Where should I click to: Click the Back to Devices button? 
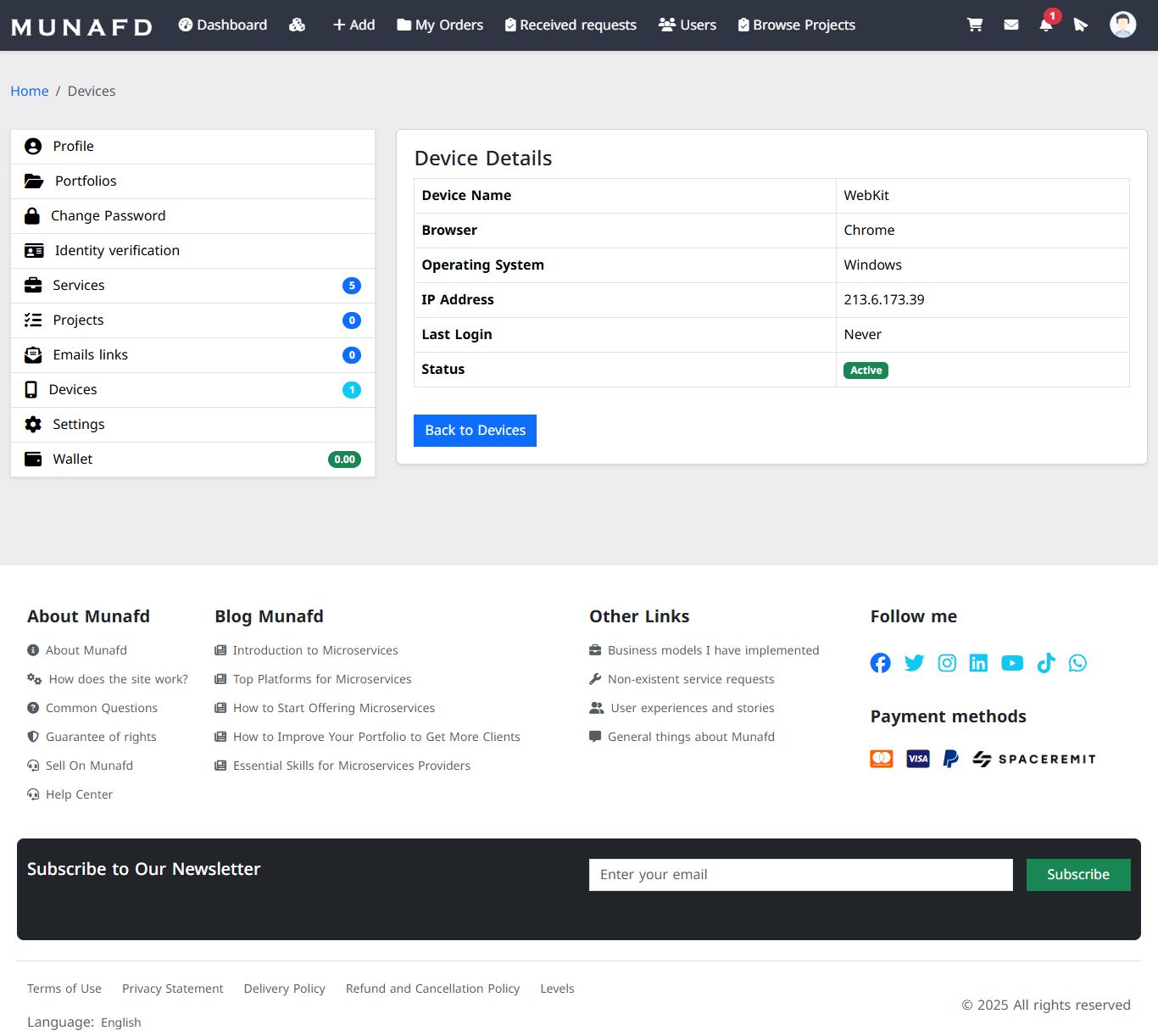click(x=475, y=431)
